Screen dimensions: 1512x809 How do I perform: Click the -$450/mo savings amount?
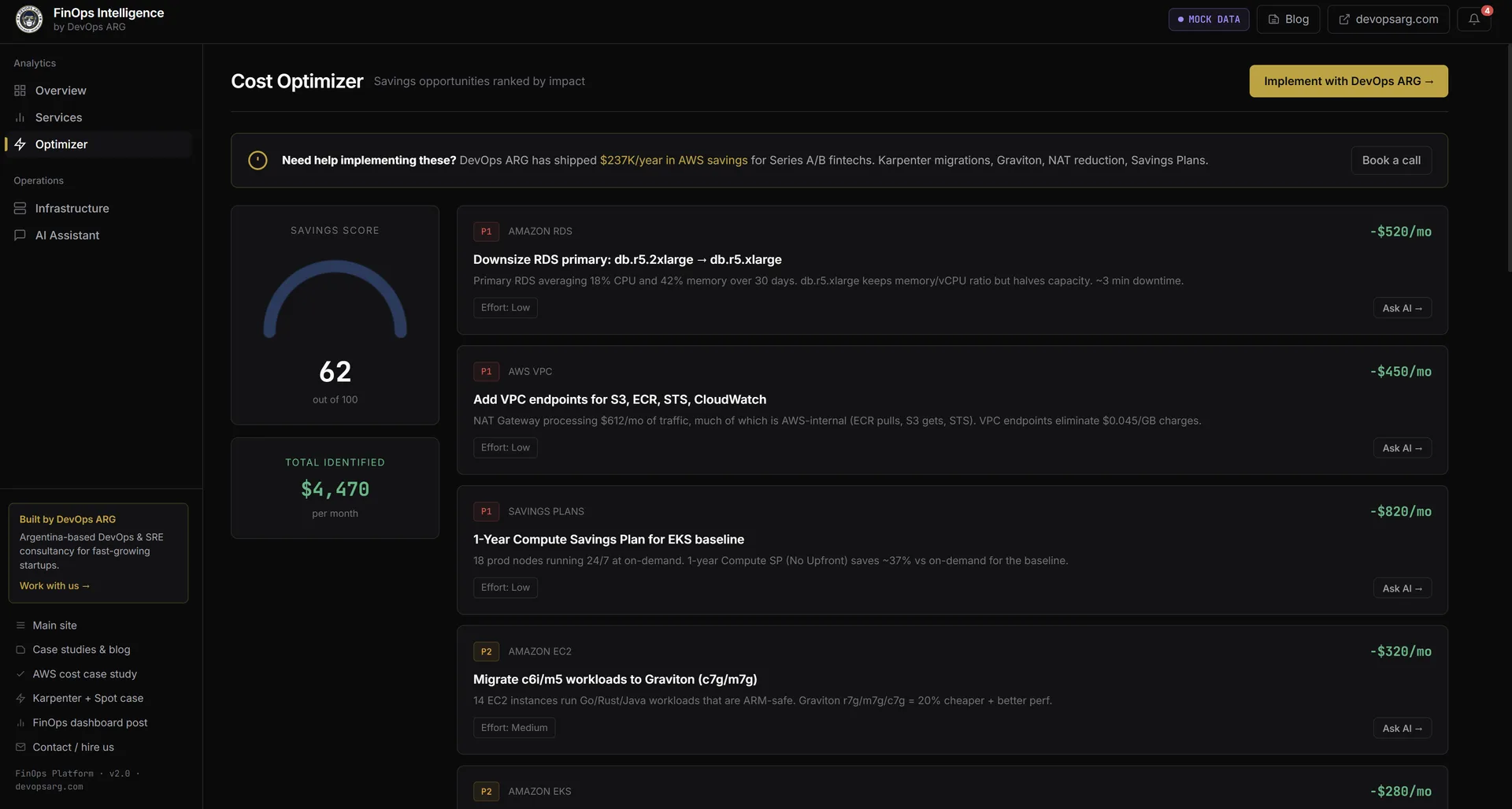pyautogui.click(x=1401, y=372)
